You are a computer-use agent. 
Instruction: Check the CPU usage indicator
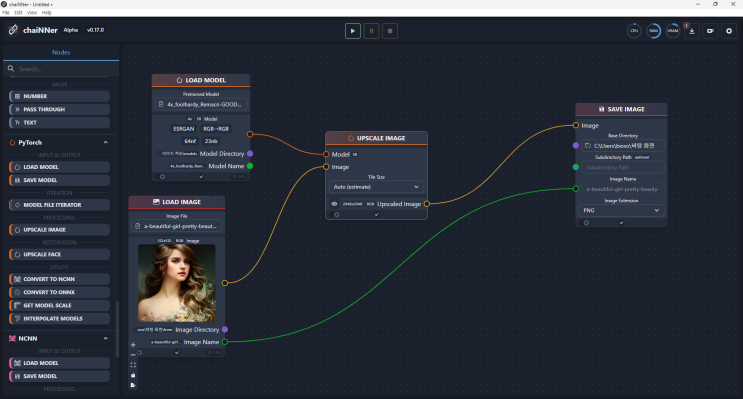pos(634,31)
